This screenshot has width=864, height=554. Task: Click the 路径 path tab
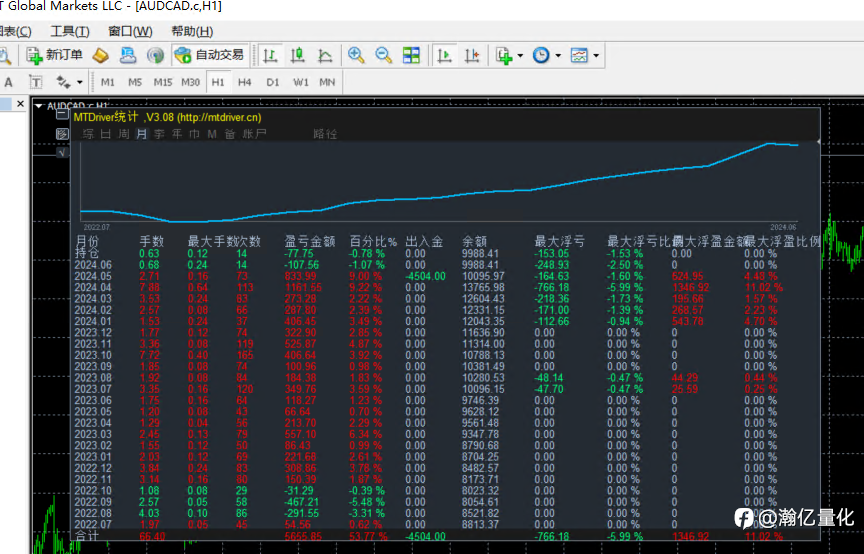325,134
